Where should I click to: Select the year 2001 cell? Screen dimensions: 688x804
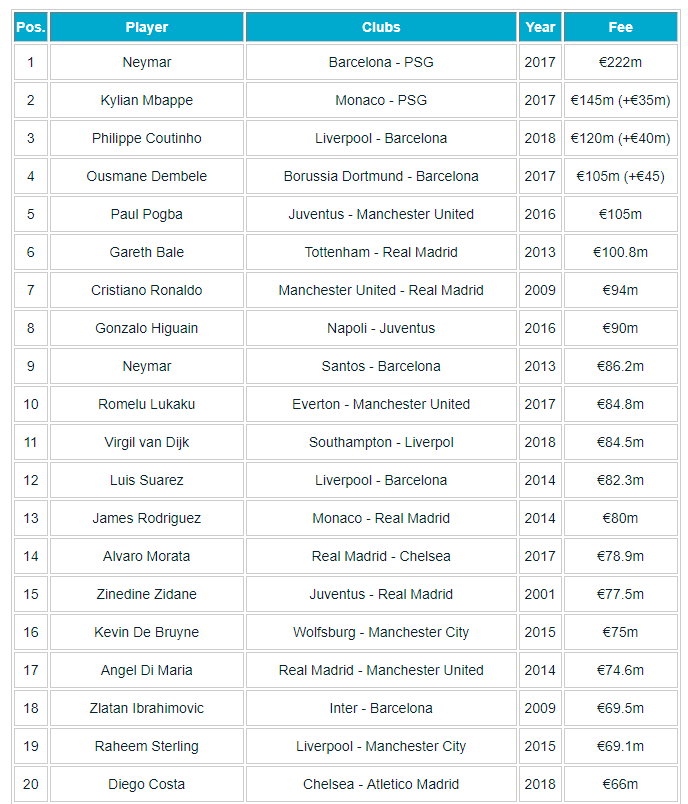[540, 594]
